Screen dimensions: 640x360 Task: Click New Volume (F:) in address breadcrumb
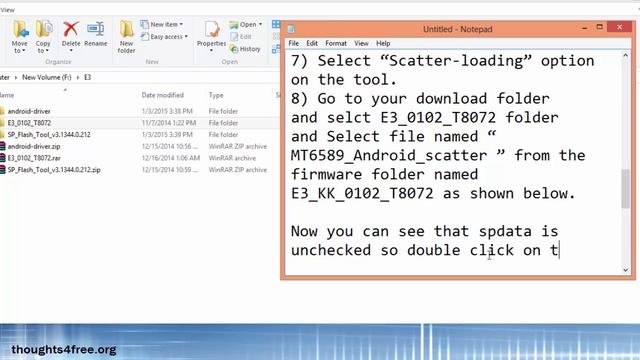[x=47, y=77]
